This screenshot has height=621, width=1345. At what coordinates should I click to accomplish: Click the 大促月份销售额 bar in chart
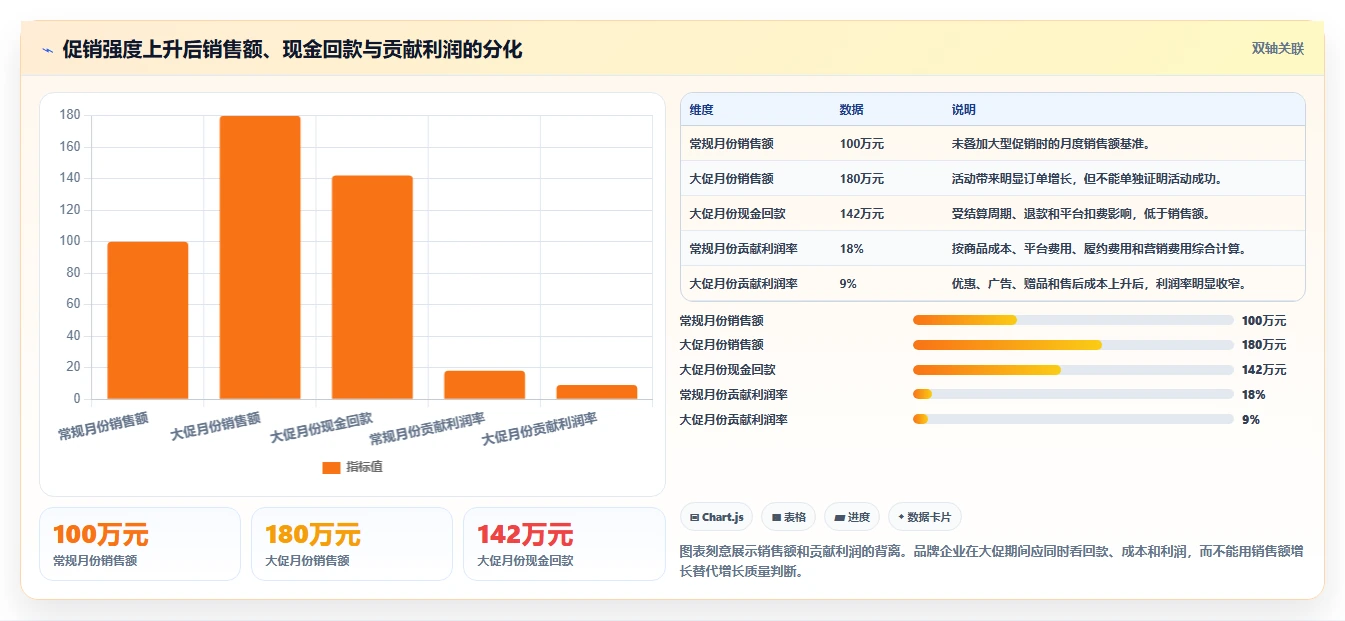pyautogui.click(x=260, y=257)
